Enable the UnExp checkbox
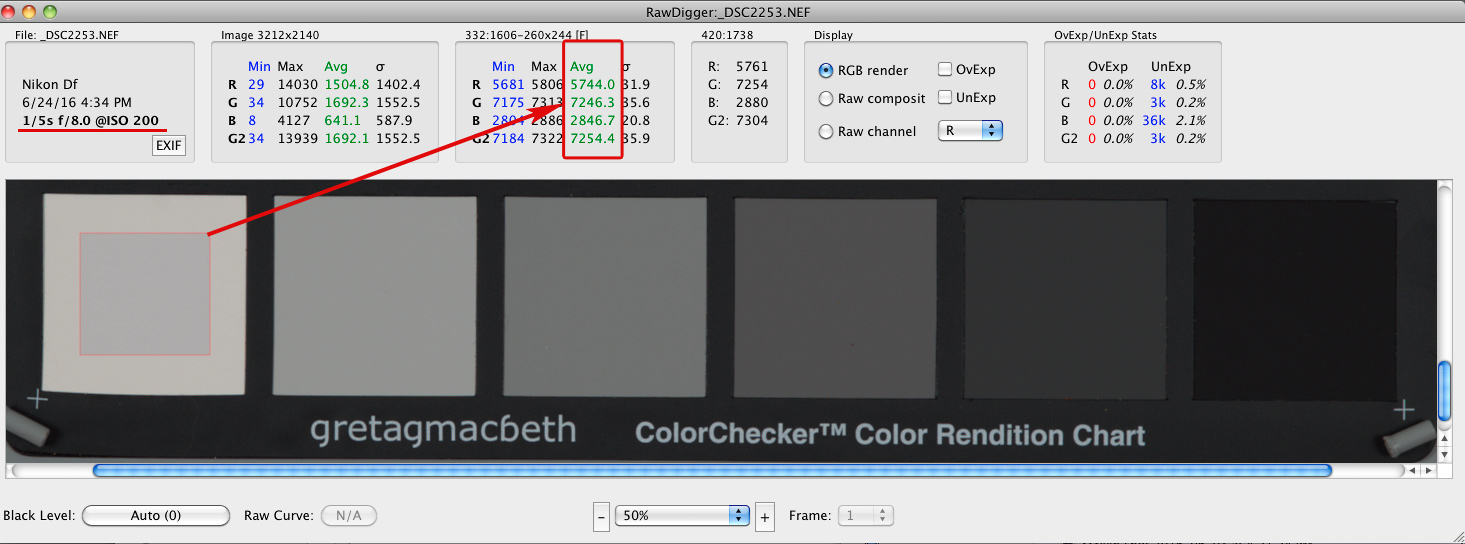The image size is (1465, 544). (945, 98)
